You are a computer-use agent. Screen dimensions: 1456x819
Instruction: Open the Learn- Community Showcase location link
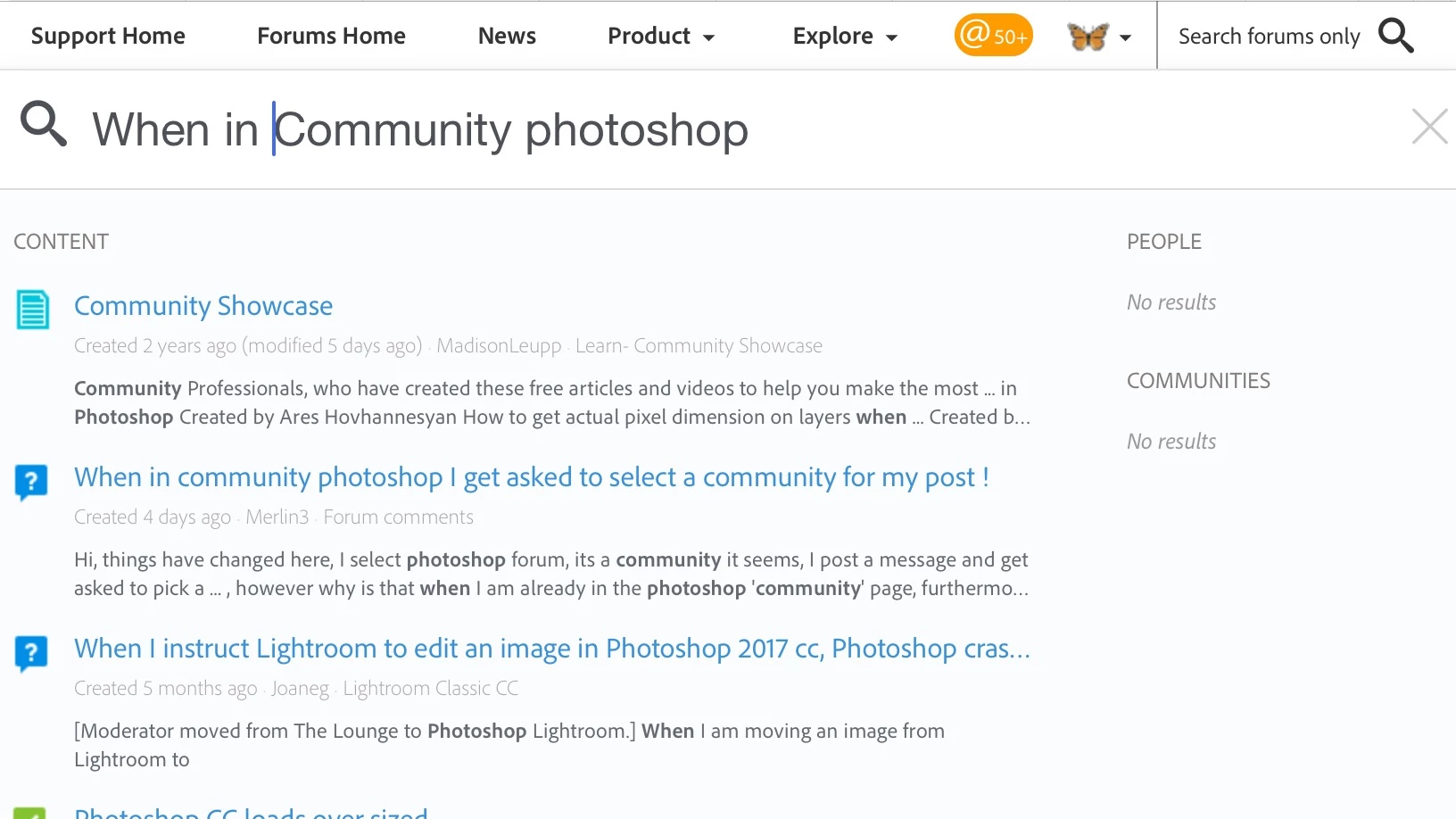[699, 346]
